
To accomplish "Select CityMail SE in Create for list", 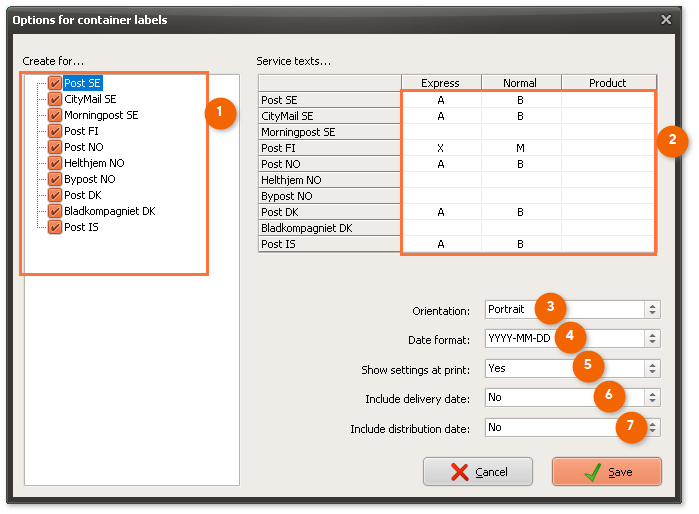I will [90, 99].
